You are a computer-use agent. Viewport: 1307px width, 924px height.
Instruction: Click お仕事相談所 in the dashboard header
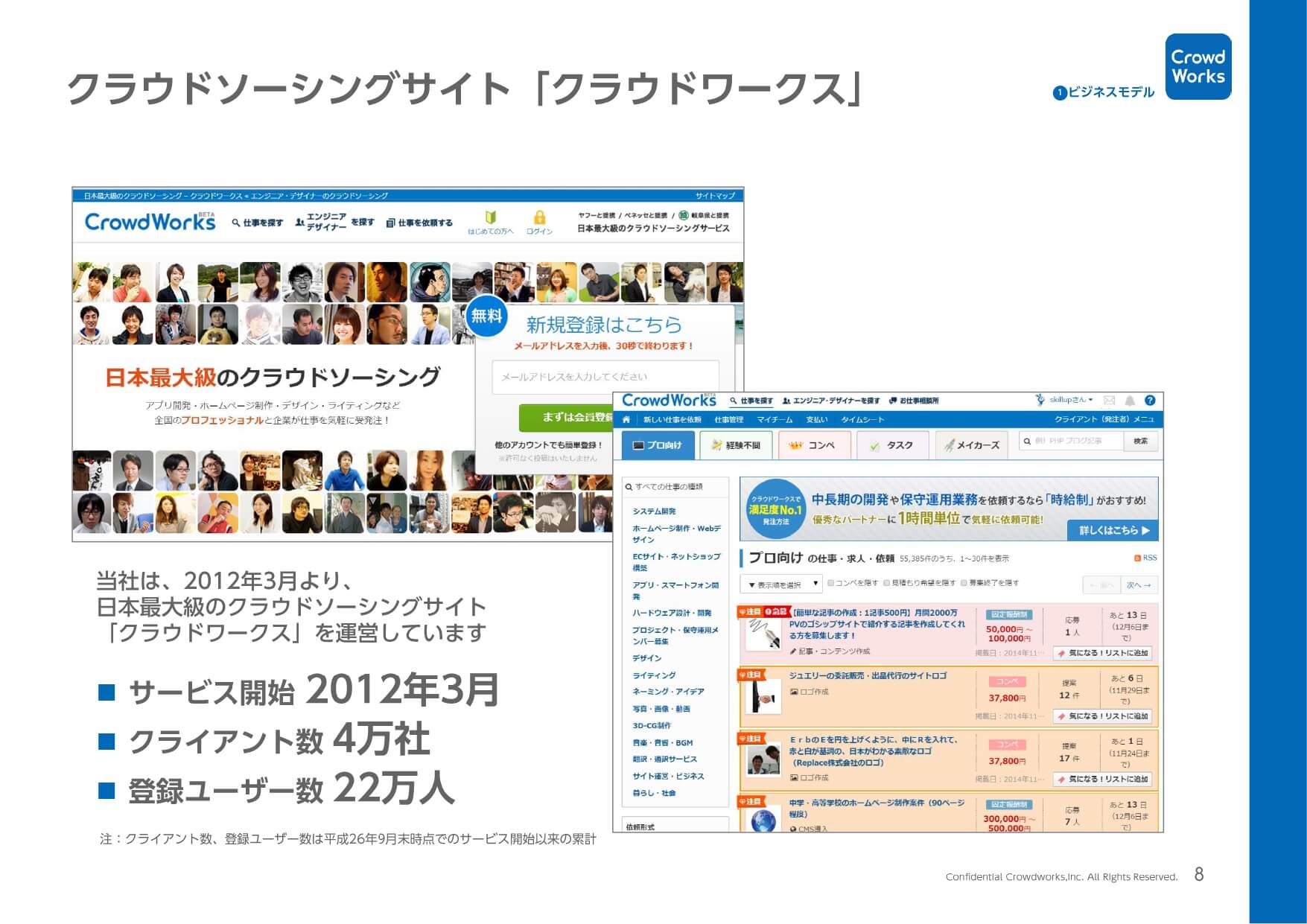click(913, 401)
